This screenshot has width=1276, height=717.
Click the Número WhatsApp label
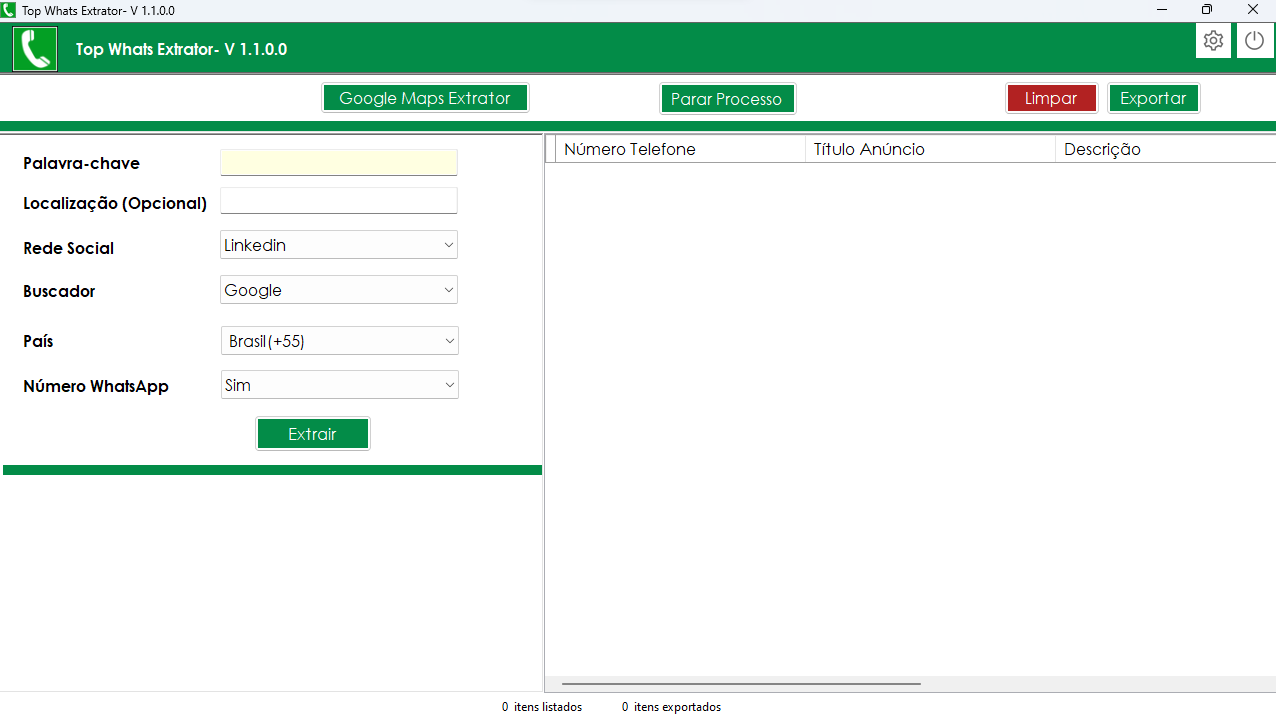click(x=96, y=386)
